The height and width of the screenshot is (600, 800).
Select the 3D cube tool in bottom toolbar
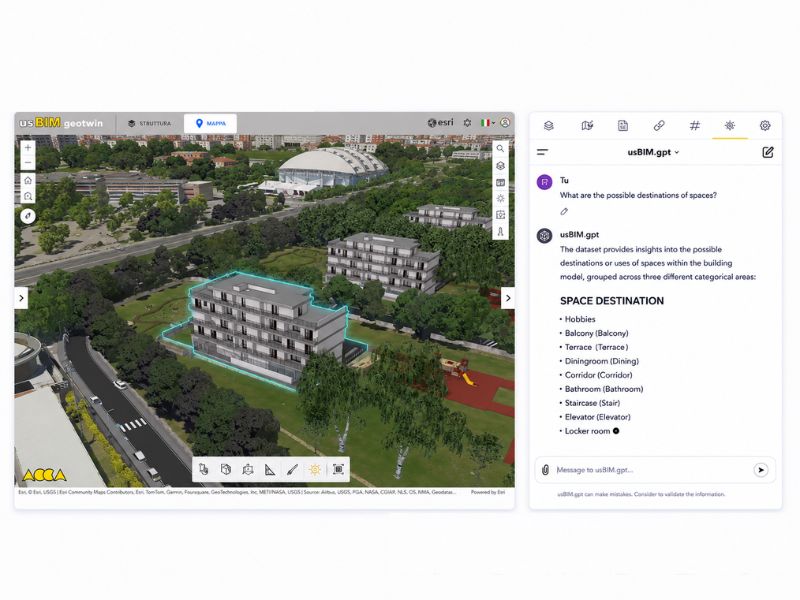tap(226, 469)
